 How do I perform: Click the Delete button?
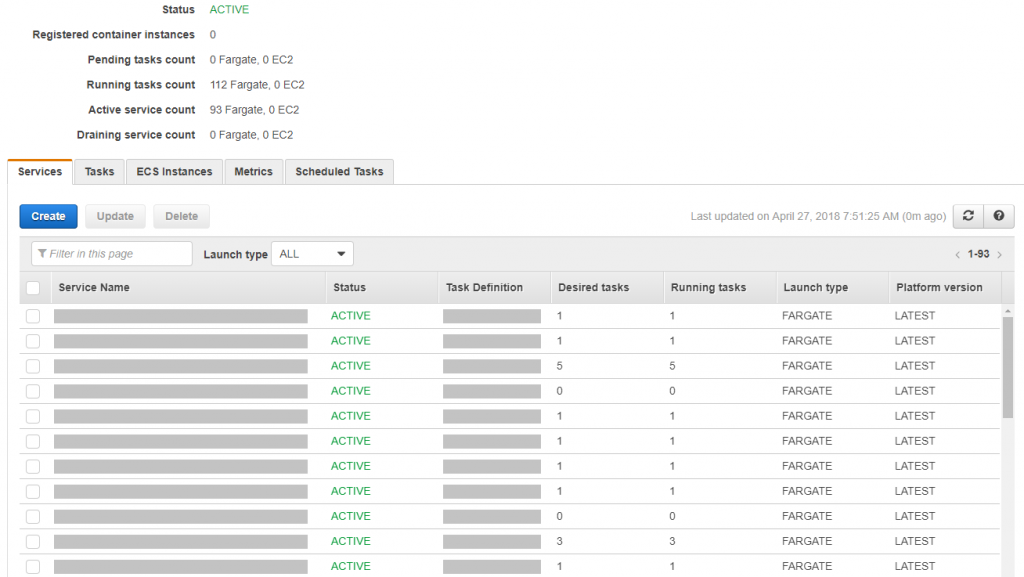tap(181, 216)
